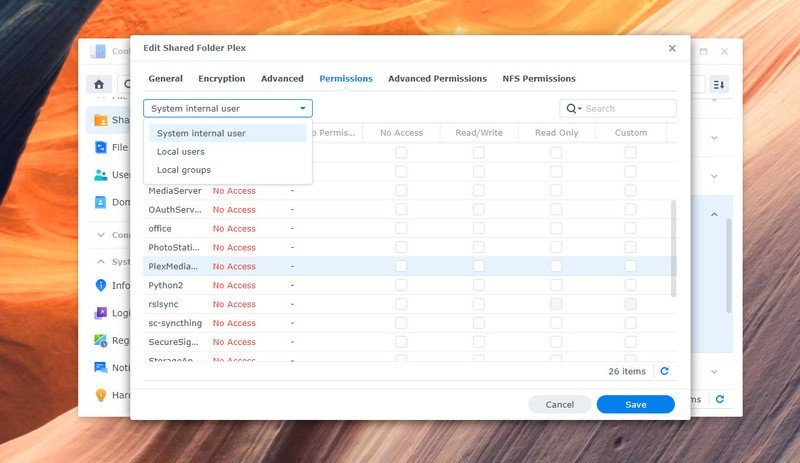This screenshot has height=463, width=800.
Task: Check Read Only for sc-syncthing
Action: tap(556, 323)
